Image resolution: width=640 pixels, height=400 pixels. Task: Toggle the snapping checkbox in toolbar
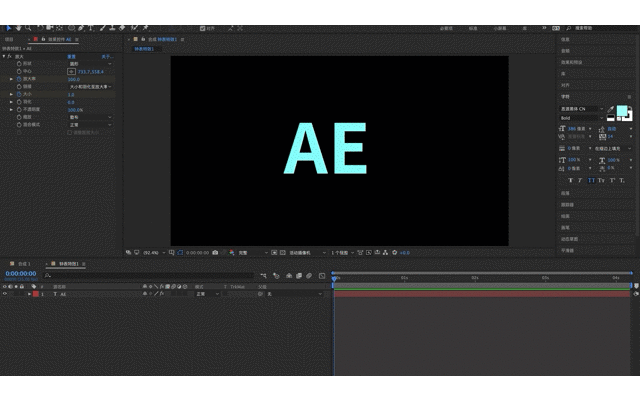pyautogui.click(x=202, y=29)
